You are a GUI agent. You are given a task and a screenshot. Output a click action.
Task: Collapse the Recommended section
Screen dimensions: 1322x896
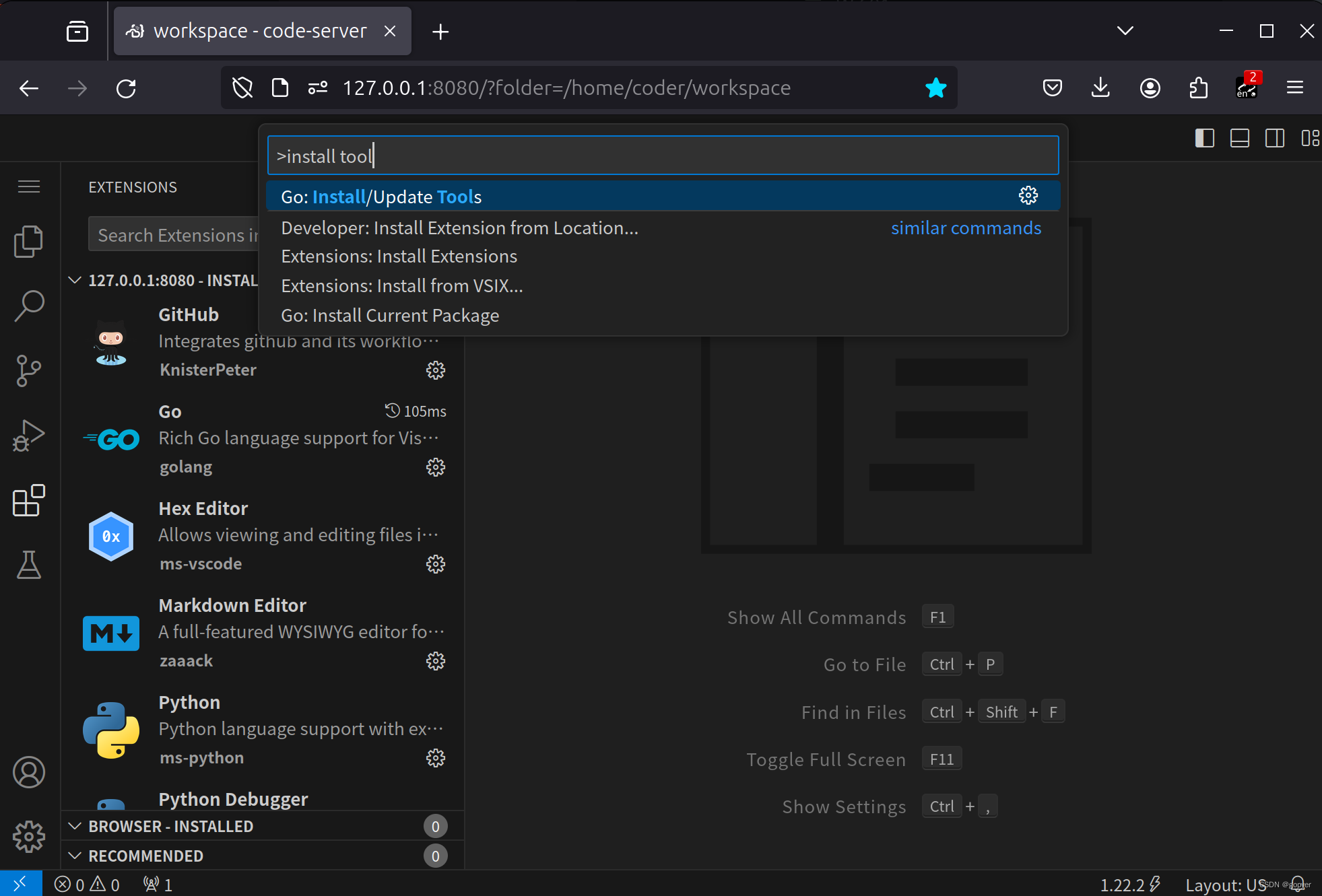click(x=75, y=856)
